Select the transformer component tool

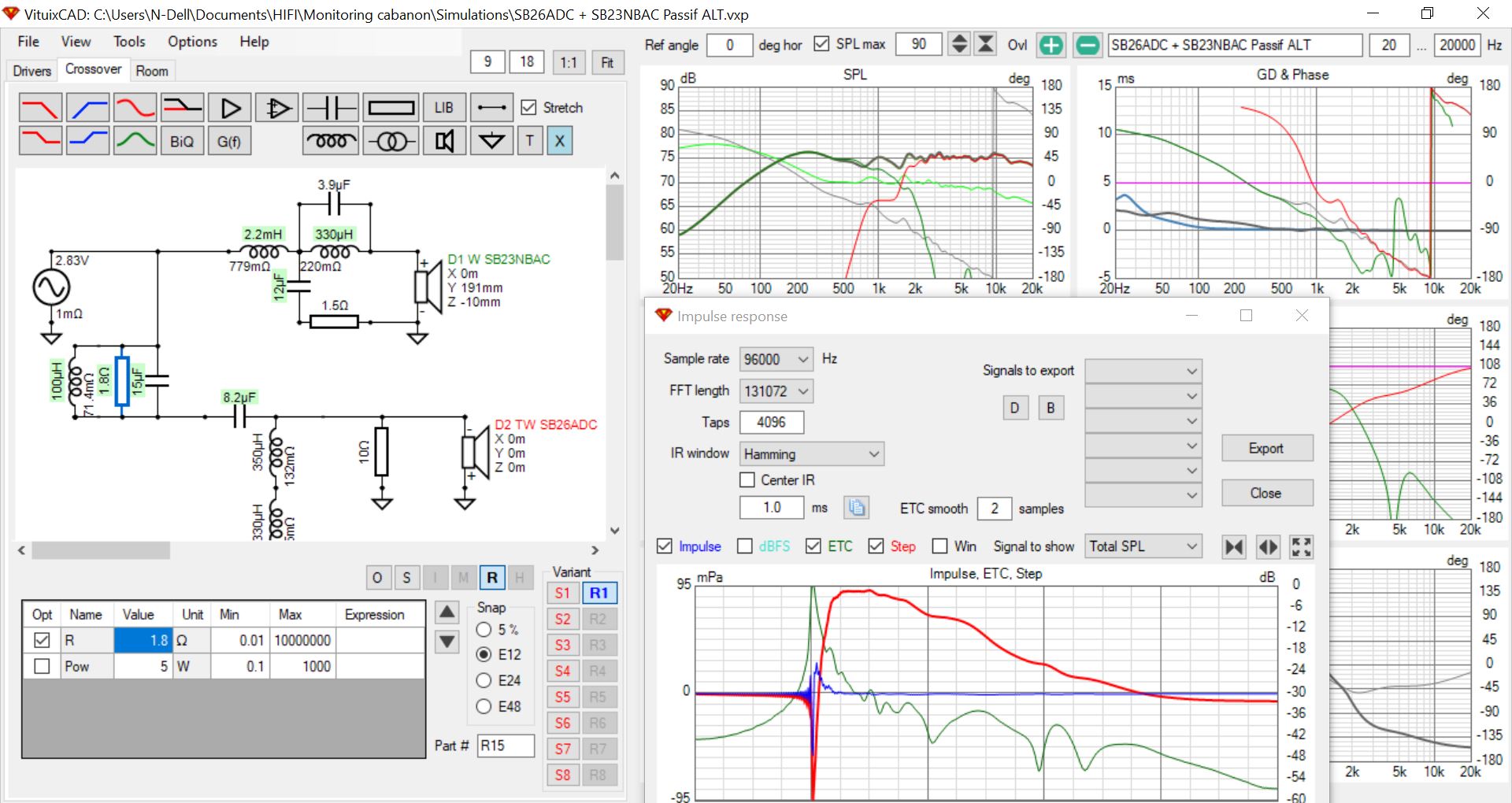point(391,142)
